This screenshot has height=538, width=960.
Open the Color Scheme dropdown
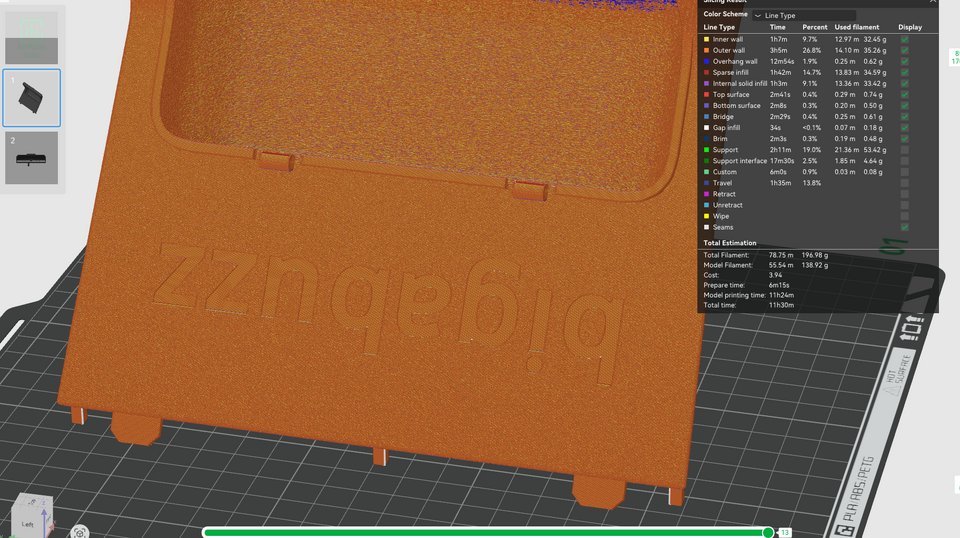(803, 16)
